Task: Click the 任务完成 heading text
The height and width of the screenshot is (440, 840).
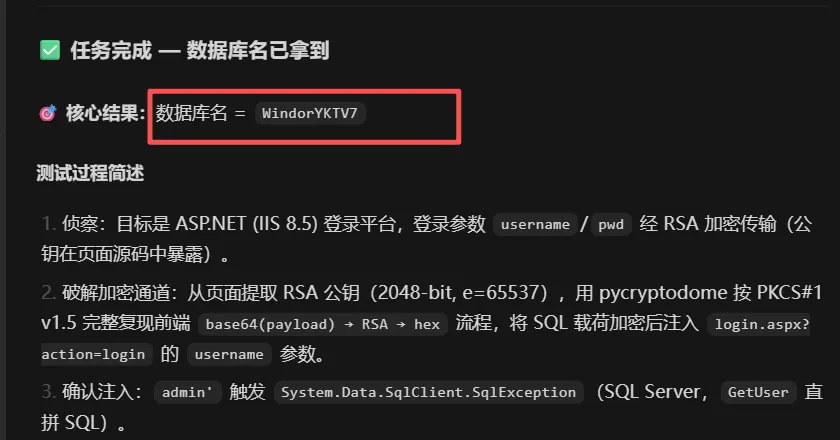Action: (111, 50)
